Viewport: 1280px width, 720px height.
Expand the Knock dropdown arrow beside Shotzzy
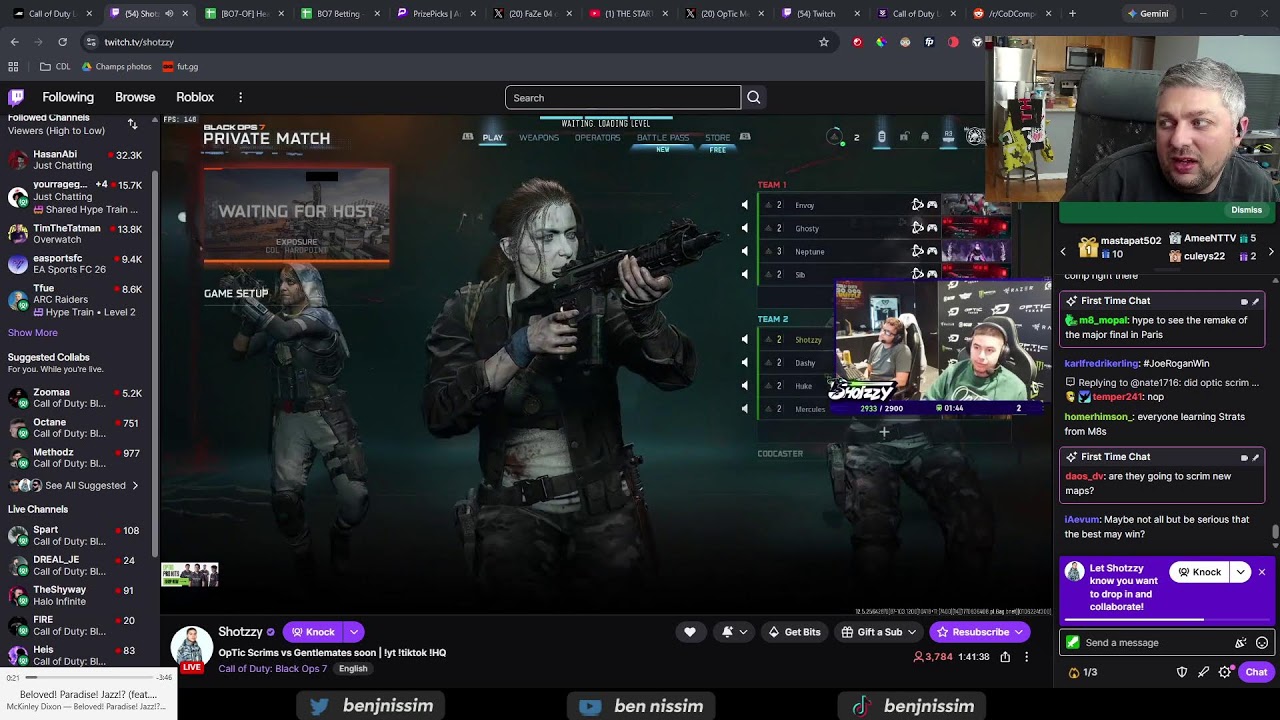(353, 632)
